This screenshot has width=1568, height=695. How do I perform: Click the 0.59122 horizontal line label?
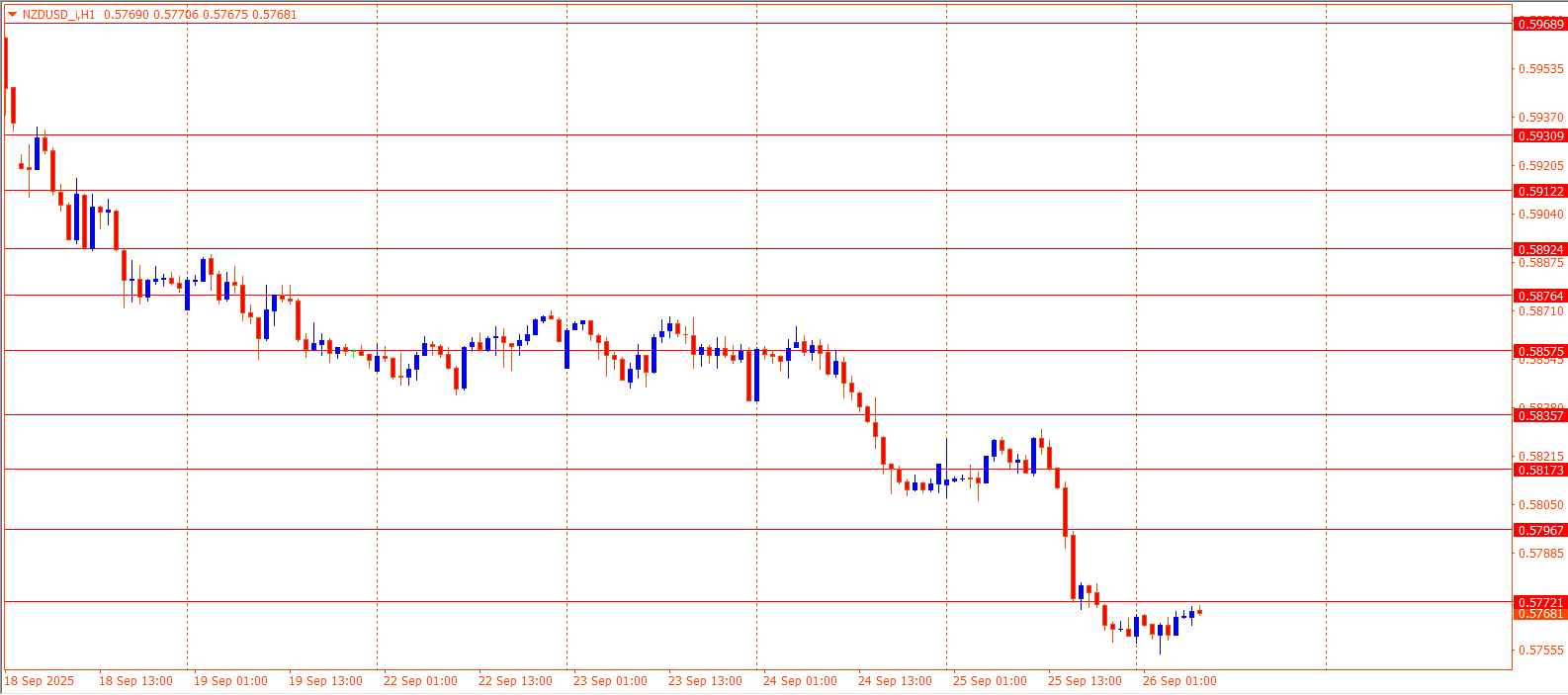[1540, 191]
